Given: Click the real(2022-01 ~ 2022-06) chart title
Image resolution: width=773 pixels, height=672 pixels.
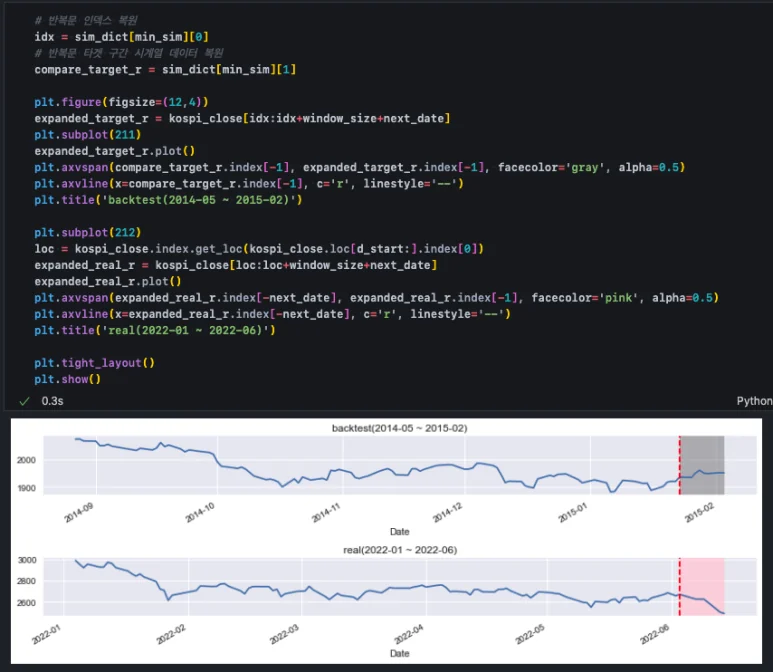Looking at the screenshot, I should [399, 551].
